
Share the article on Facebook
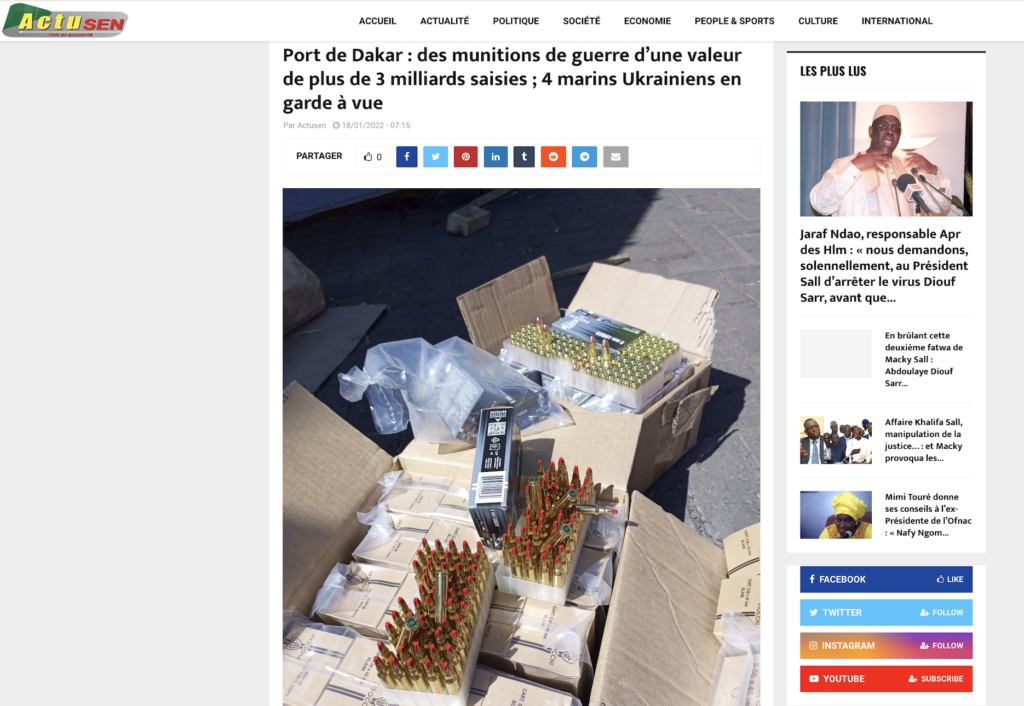coord(406,157)
